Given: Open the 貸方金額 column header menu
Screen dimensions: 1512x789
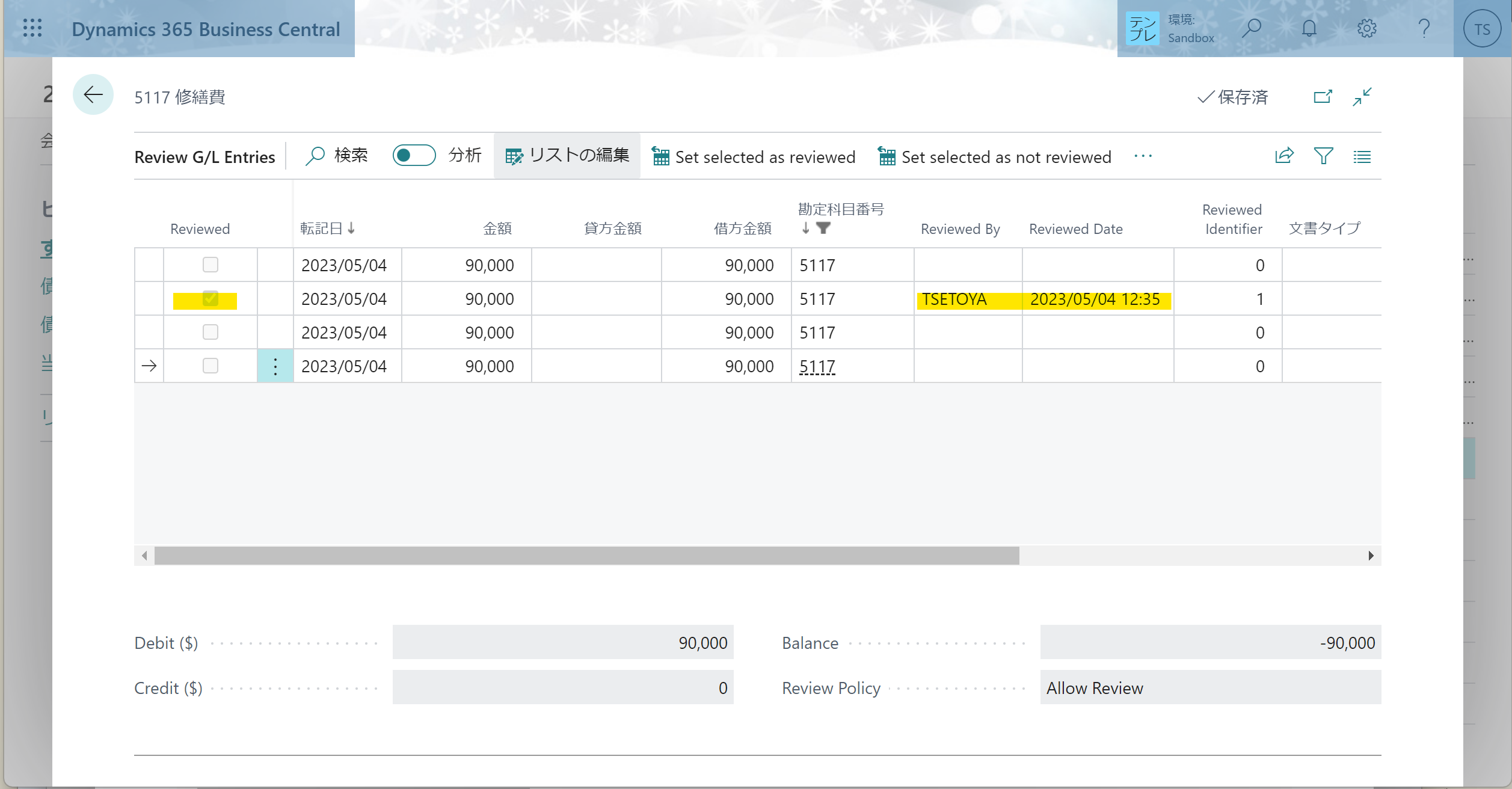Looking at the screenshot, I should pos(613,229).
